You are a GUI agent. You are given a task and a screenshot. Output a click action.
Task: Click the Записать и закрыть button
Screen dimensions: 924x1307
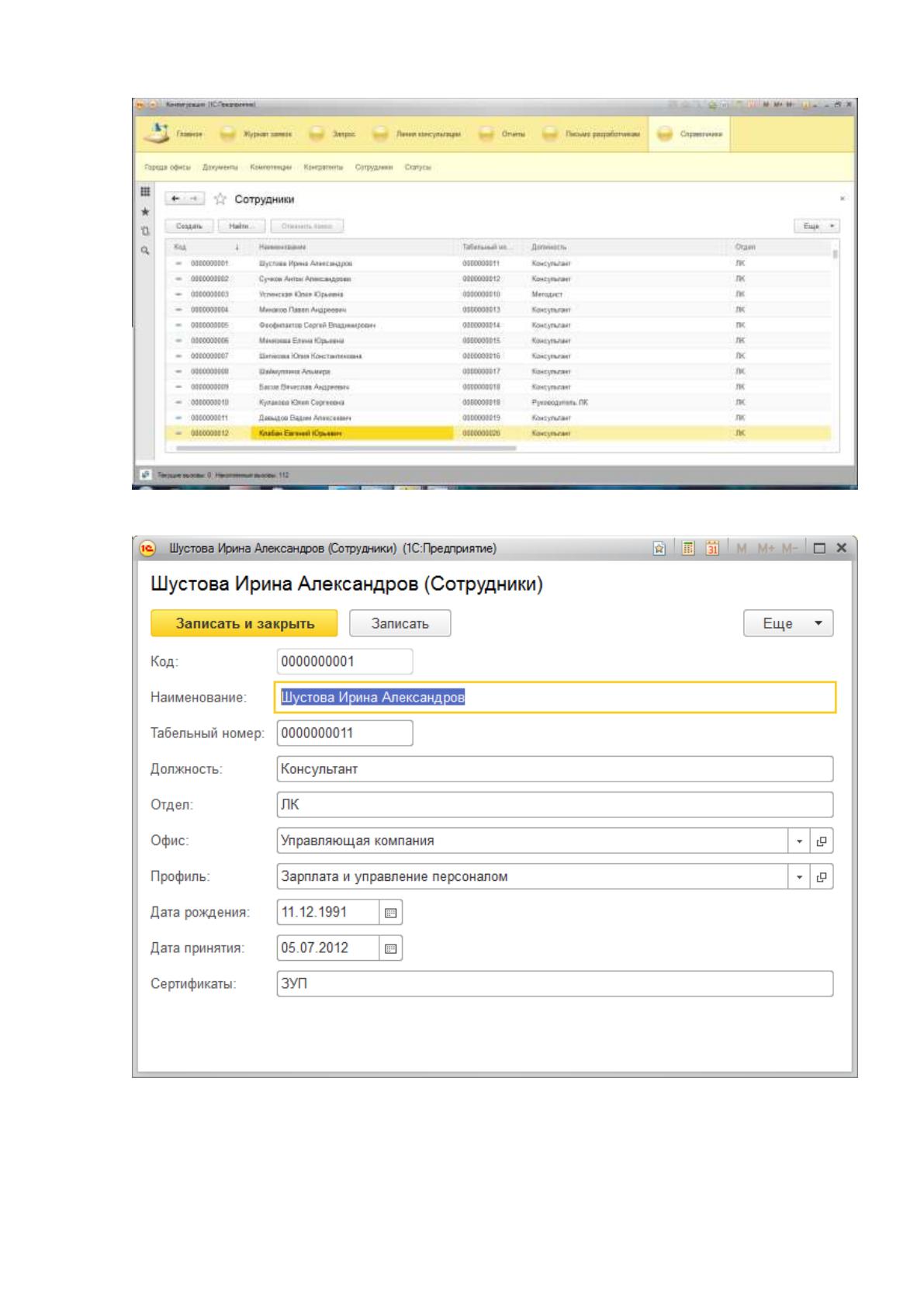pos(244,623)
